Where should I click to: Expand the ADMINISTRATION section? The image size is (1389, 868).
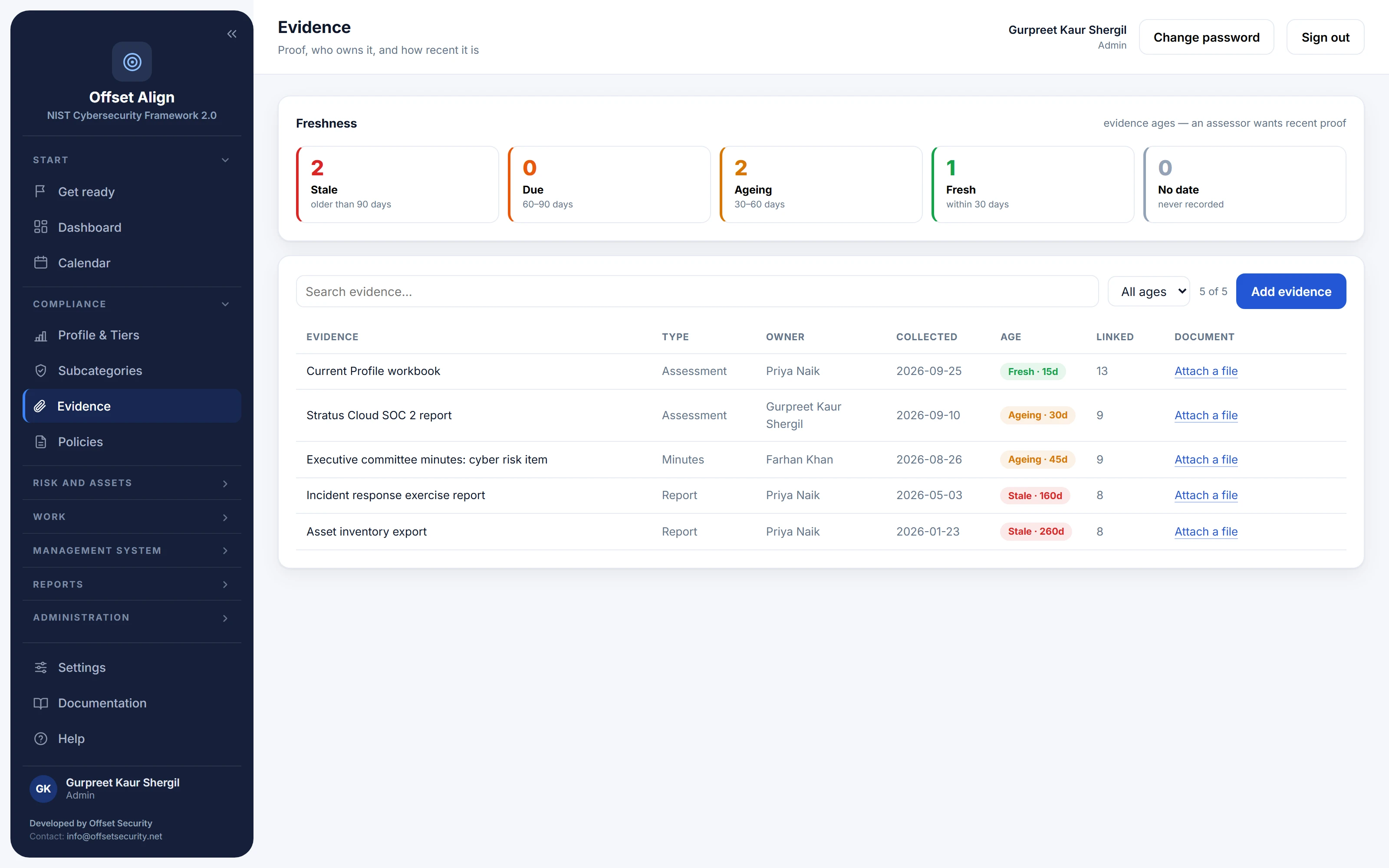pyautogui.click(x=132, y=617)
